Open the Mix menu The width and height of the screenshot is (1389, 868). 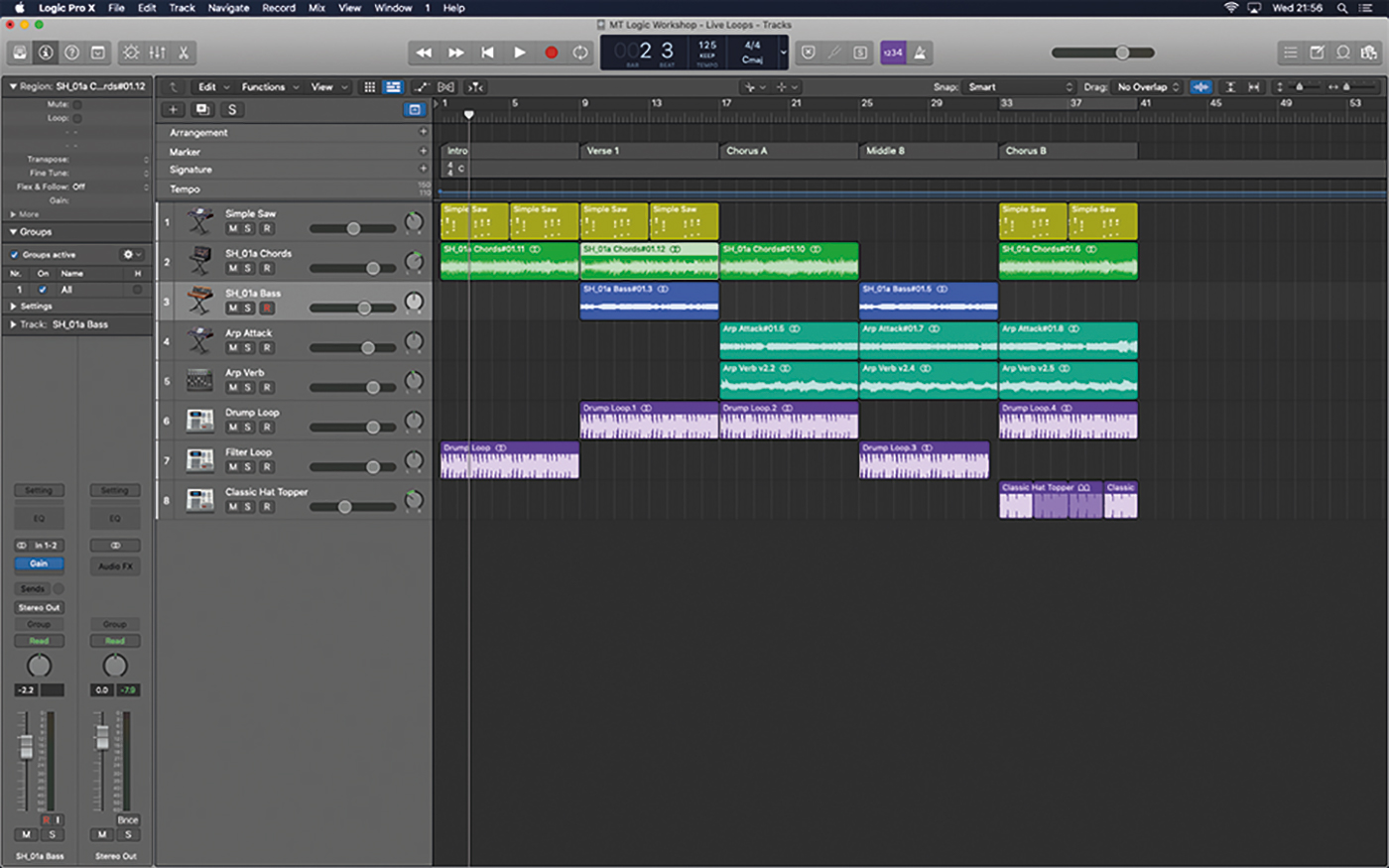pyautogui.click(x=316, y=8)
